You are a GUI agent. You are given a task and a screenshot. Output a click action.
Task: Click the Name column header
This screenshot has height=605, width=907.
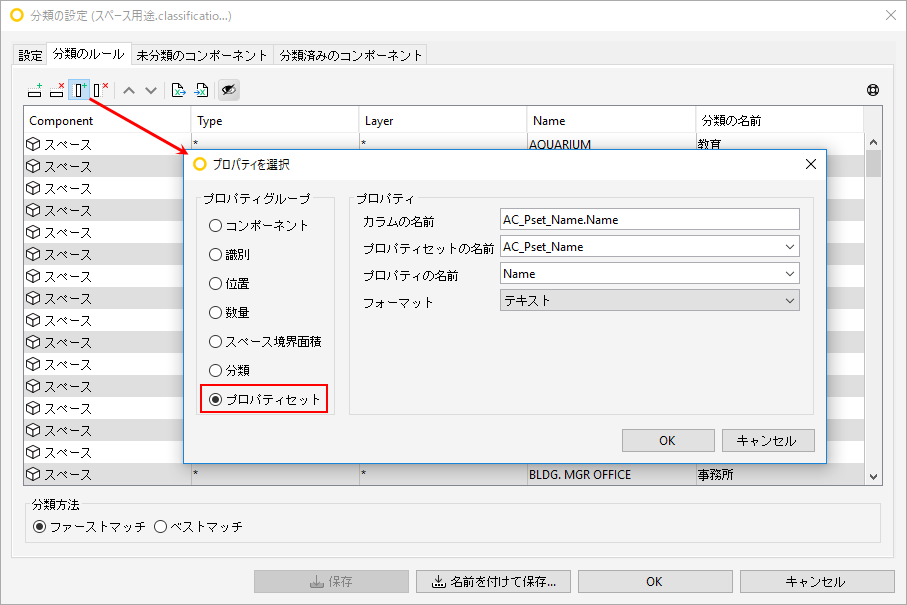pos(611,121)
